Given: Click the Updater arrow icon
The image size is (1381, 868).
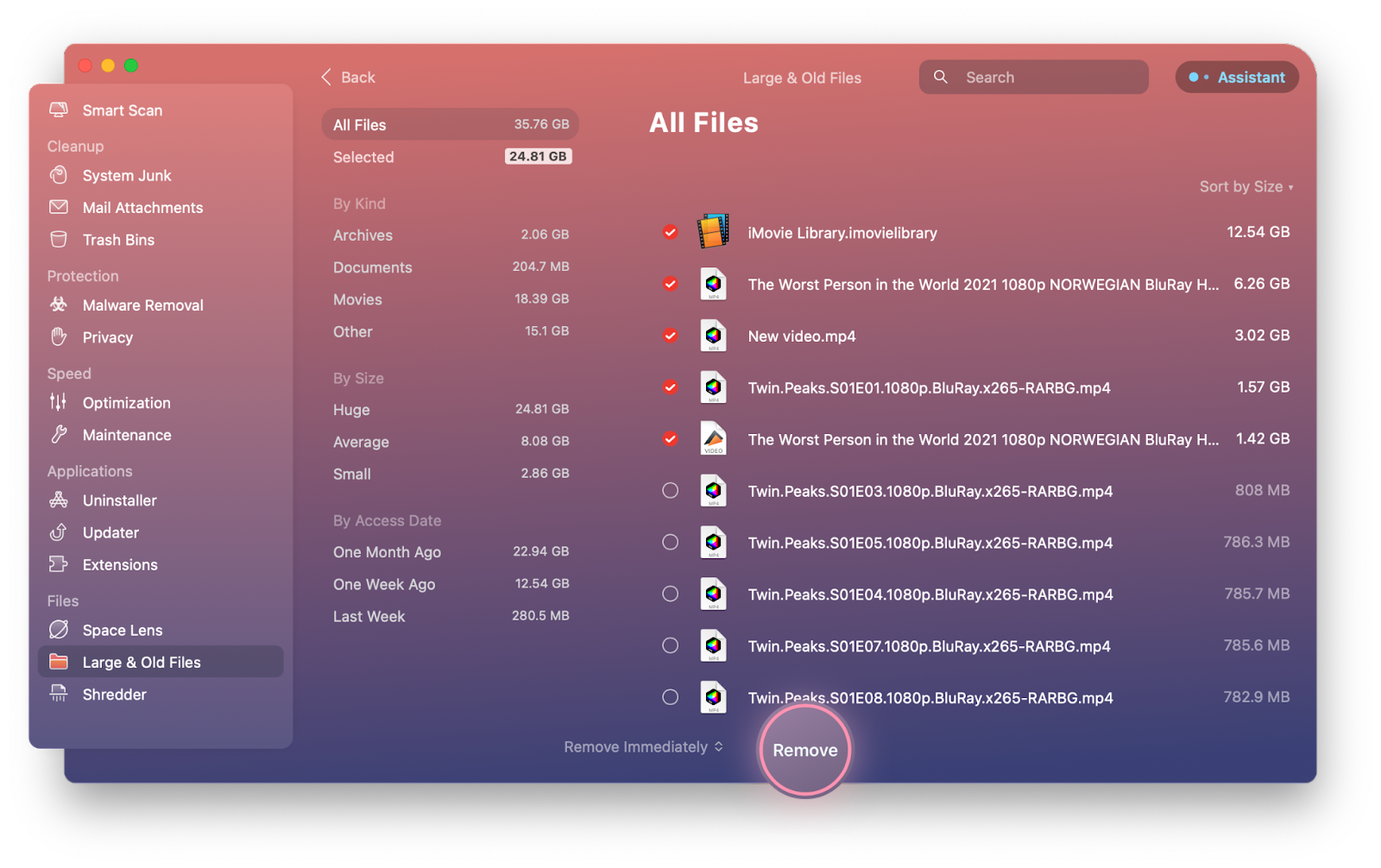Looking at the screenshot, I should tap(59, 531).
